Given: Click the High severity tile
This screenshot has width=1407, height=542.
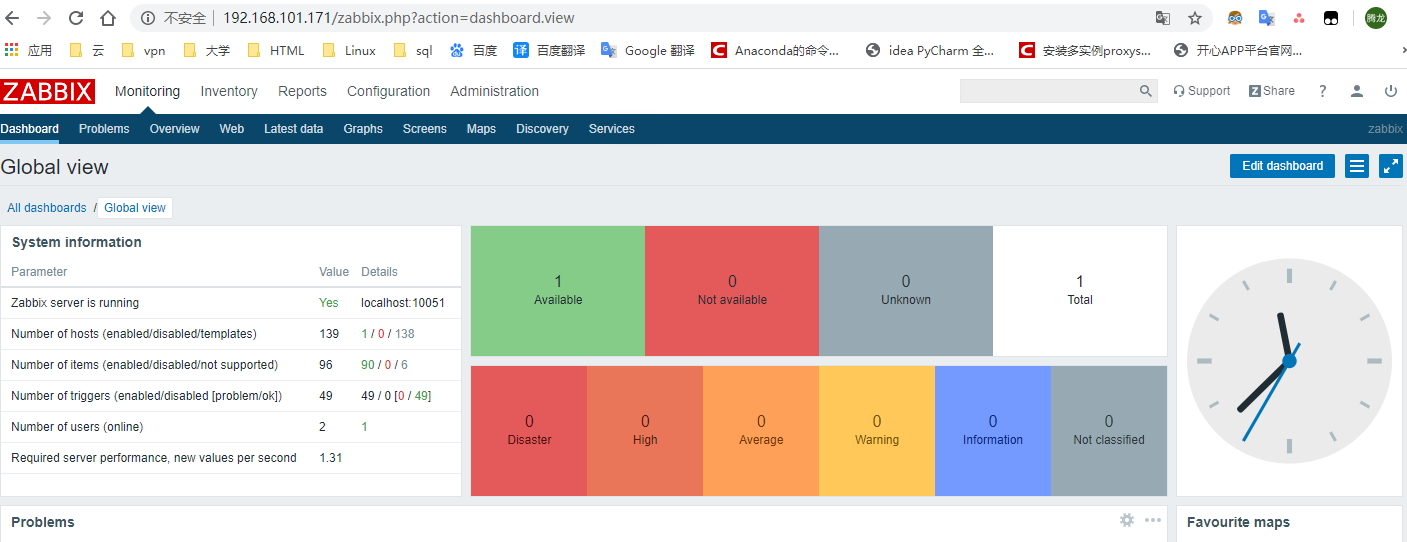Looking at the screenshot, I should 645,431.
